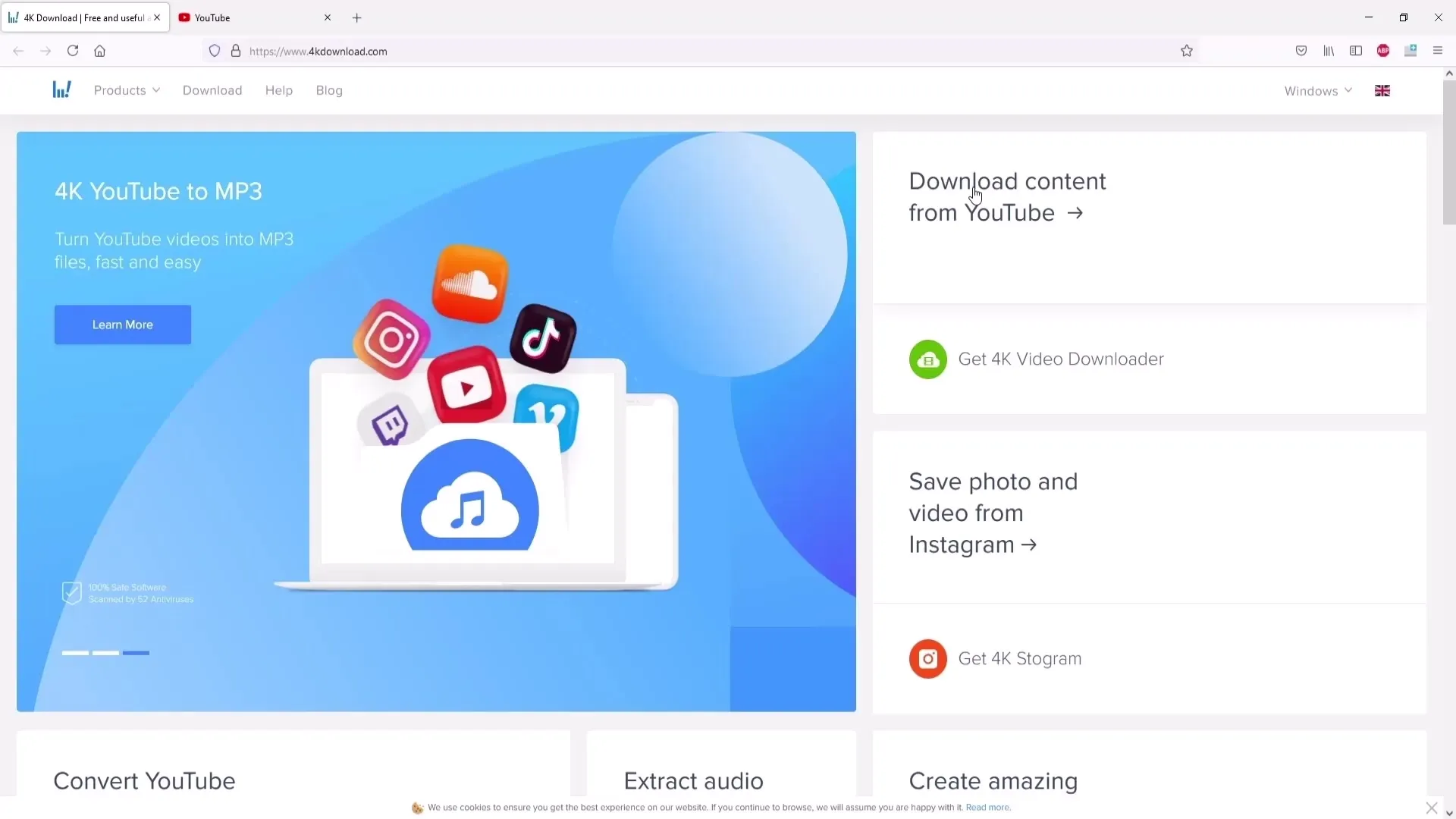Screen dimensions: 1456x819
Task: Click the Blog menu item
Action: (x=329, y=90)
